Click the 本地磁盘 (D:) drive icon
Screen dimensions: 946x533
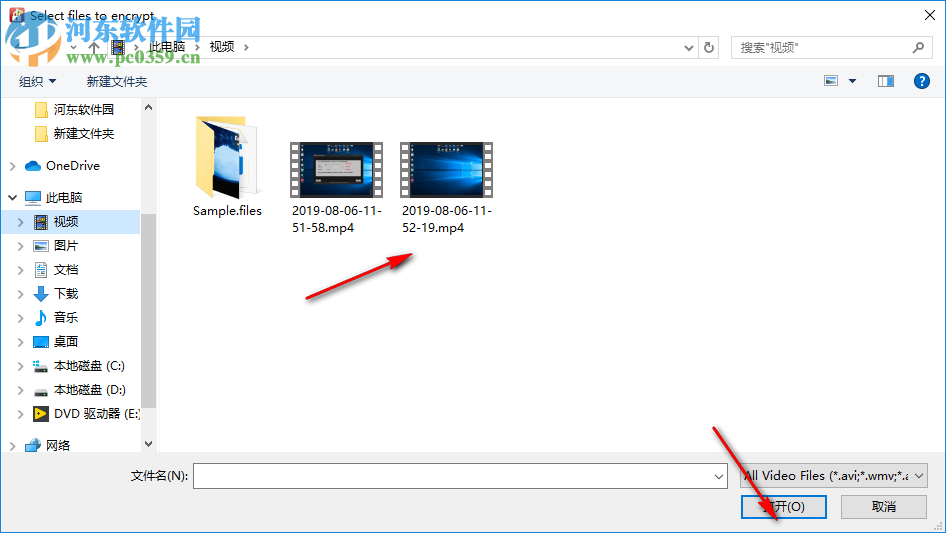click(40, 391)
